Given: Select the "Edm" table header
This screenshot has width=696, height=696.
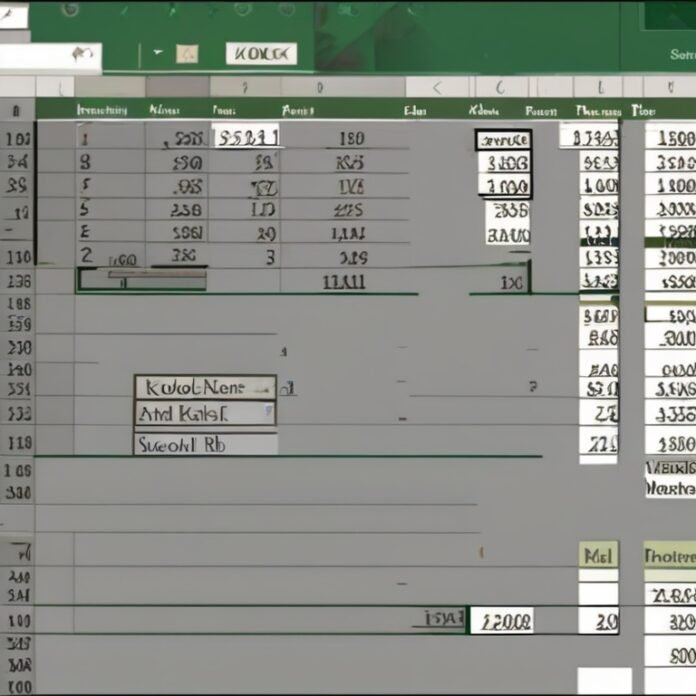Looking at the screenshot, I should (x=415, y=111).
